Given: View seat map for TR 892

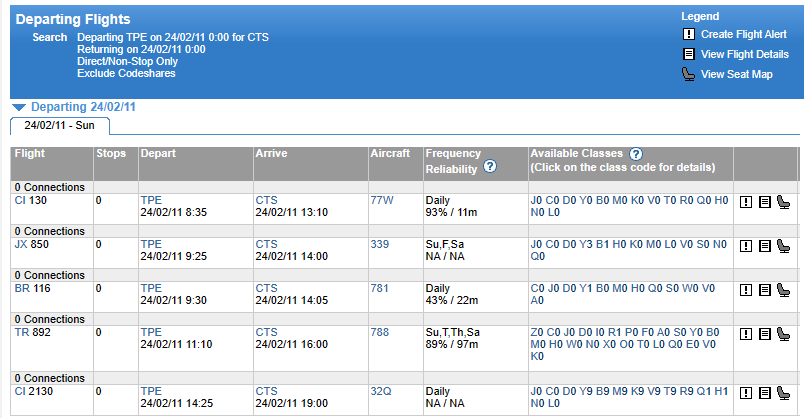Looking at the screenshot, I should (783, 334).
